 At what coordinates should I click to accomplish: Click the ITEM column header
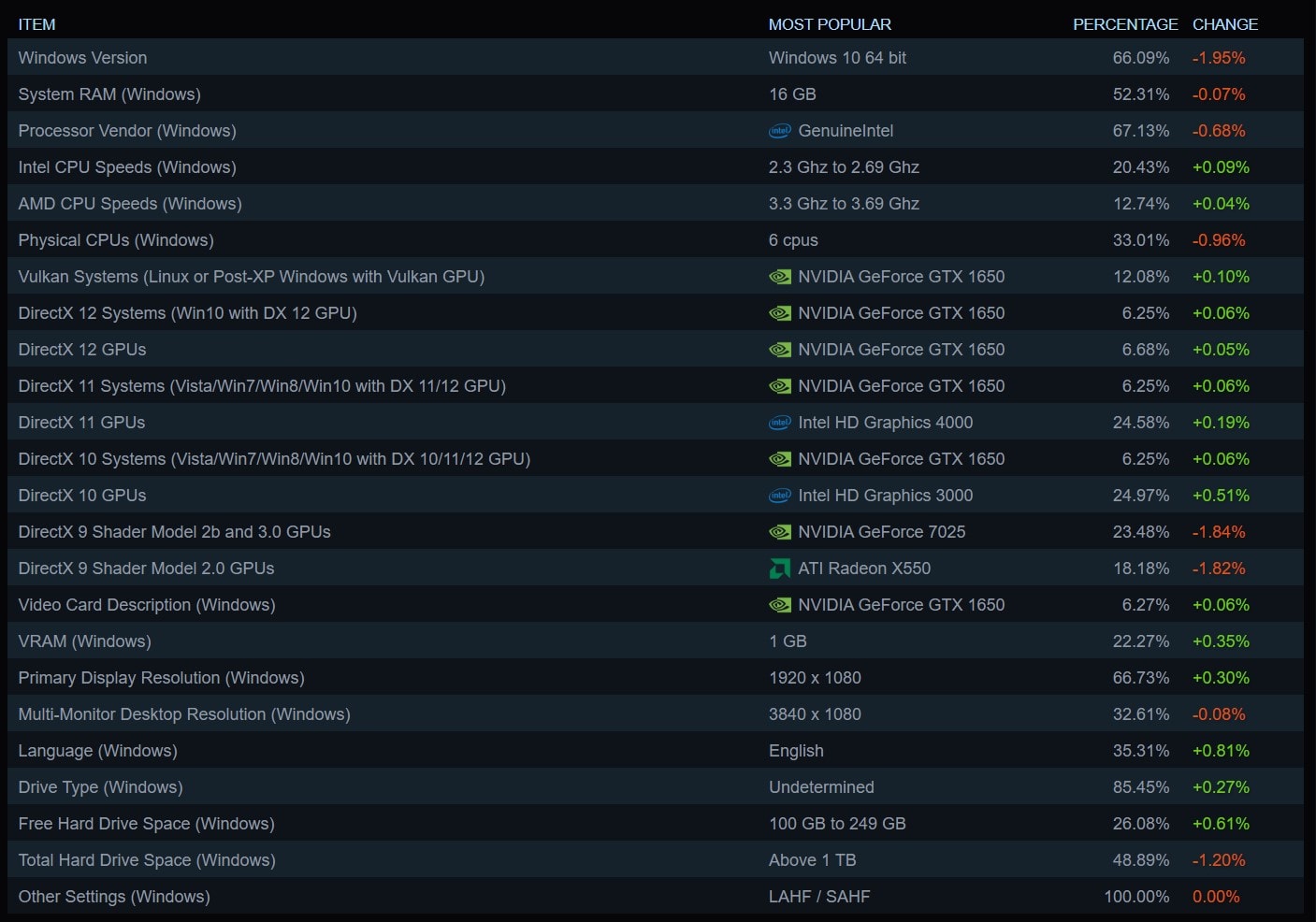(x=36, y=24)
